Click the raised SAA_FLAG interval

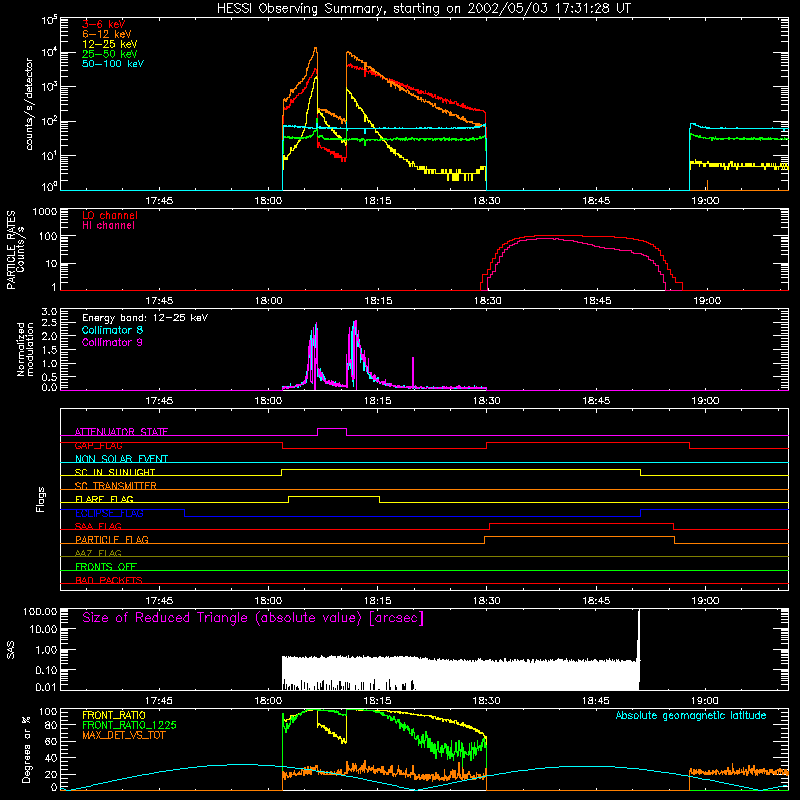click(x=581, y=523)
